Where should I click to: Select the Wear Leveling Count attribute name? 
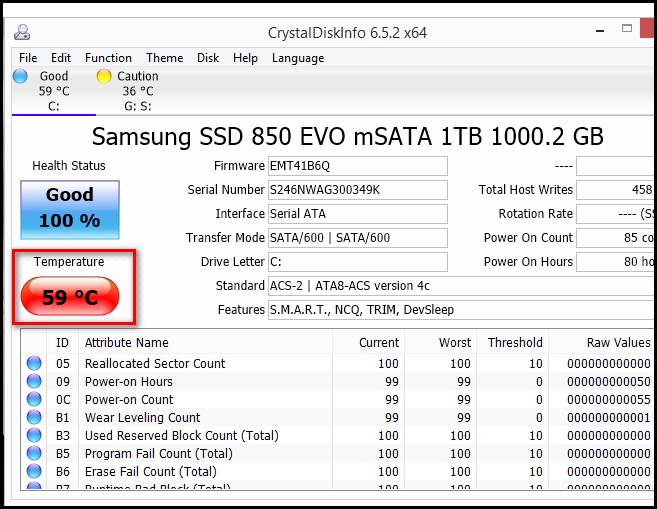(x=142, y=418)
